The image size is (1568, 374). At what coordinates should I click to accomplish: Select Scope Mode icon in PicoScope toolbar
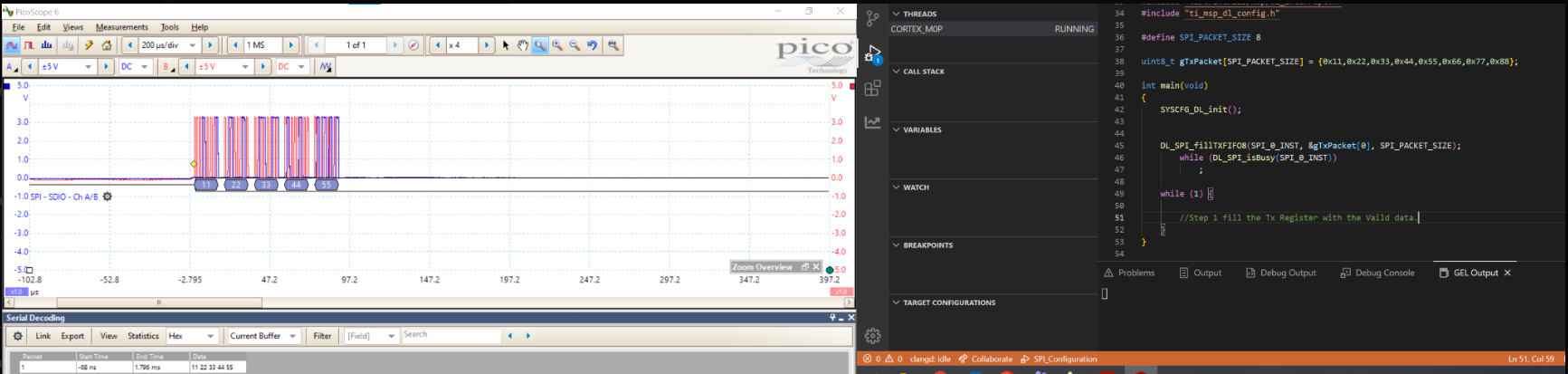pyautogui.click(x=12, y=45)
